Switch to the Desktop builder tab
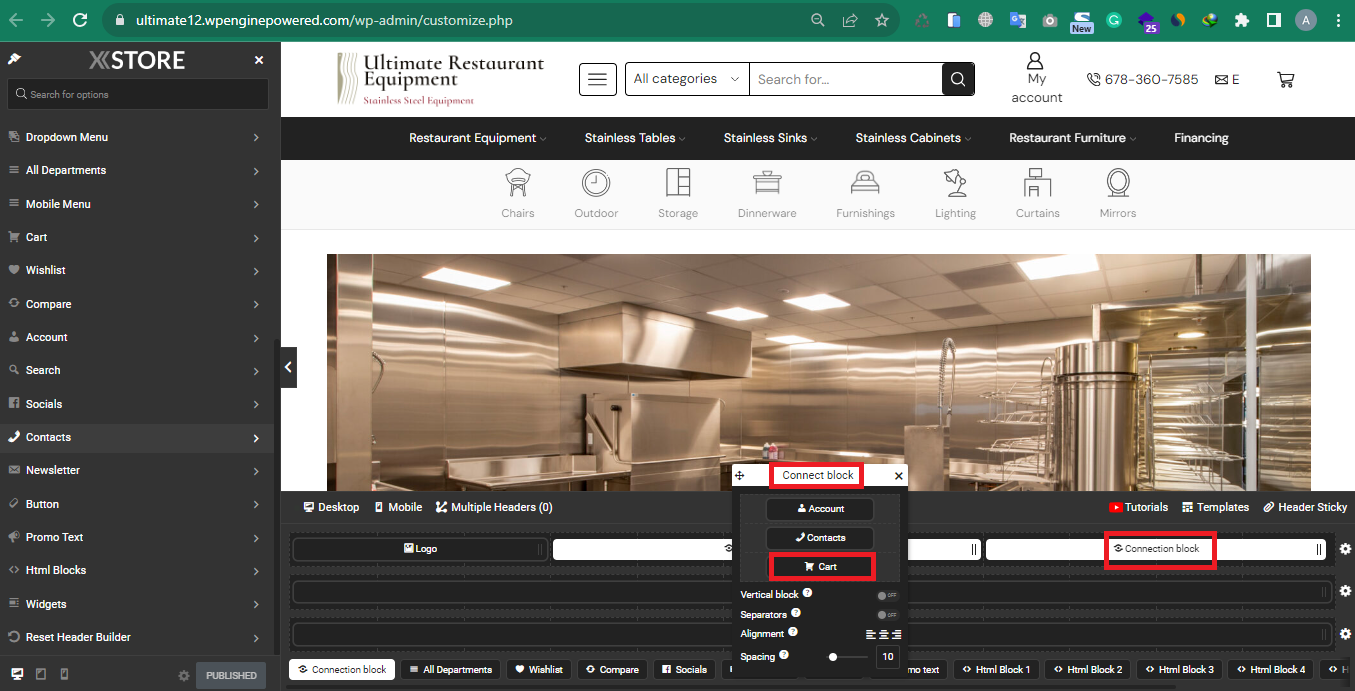The image size is (1355, 691). point(331,507)
